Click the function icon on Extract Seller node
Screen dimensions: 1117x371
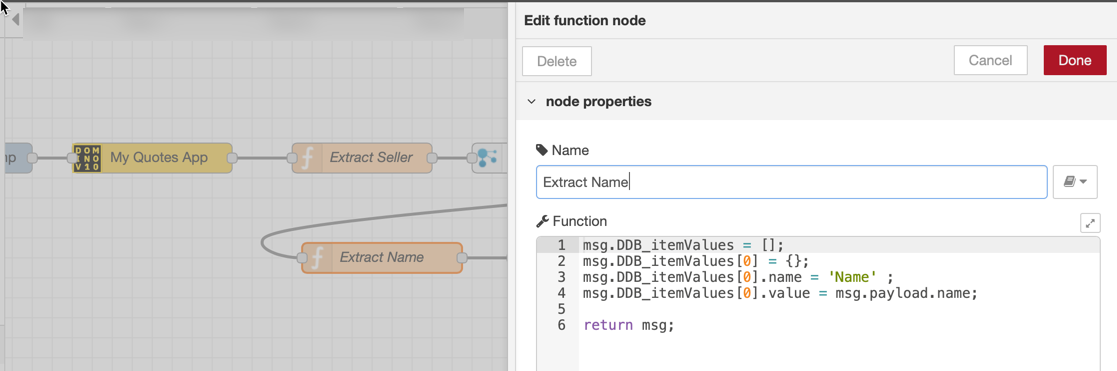[306, 157]
